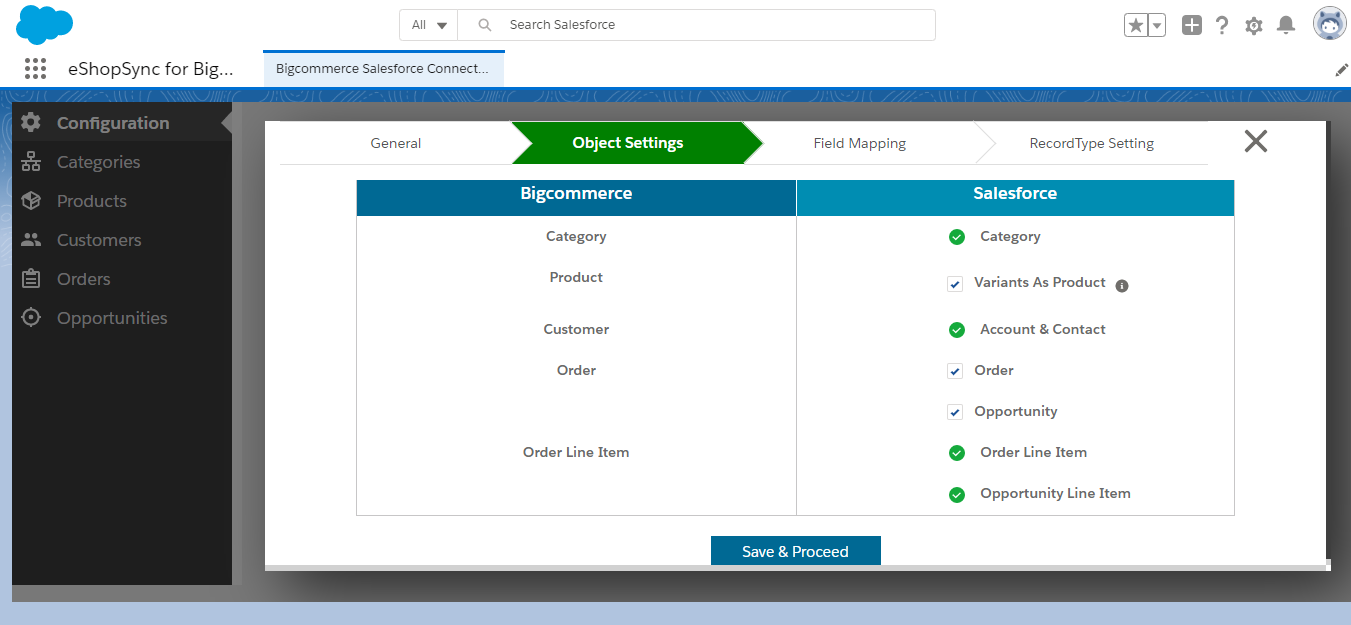
Task: Open the Setup gear icon
Action: (x=1254, y=26)
